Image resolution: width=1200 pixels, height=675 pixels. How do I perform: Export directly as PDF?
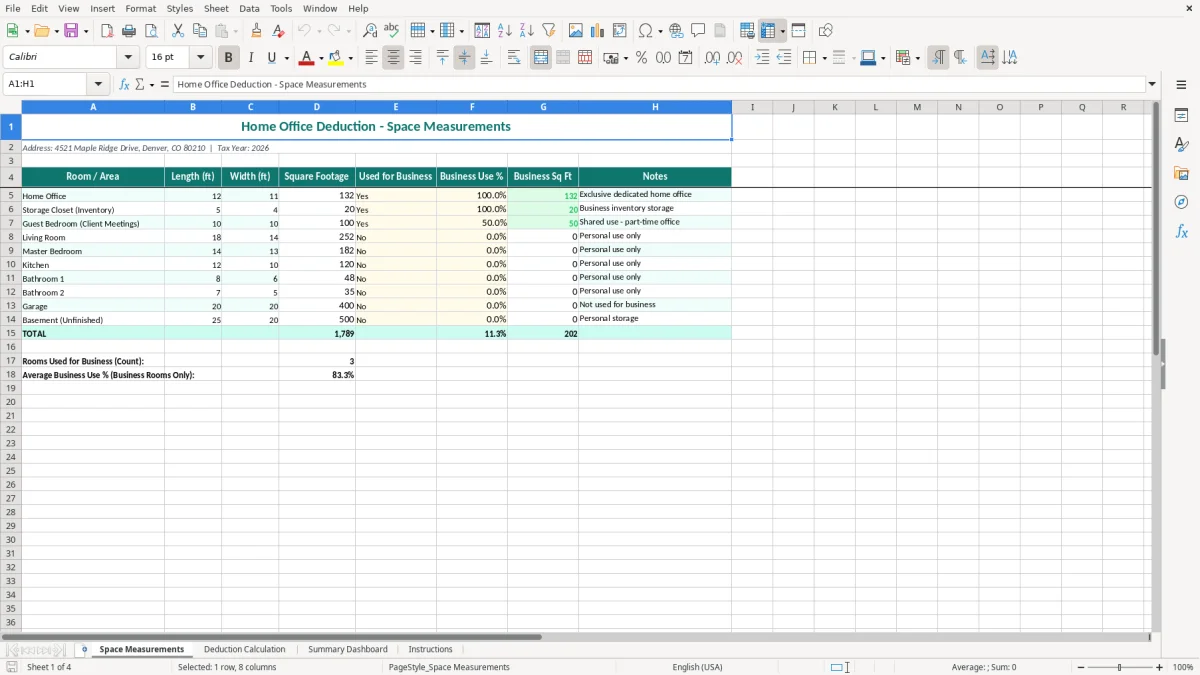coord(107,31)
